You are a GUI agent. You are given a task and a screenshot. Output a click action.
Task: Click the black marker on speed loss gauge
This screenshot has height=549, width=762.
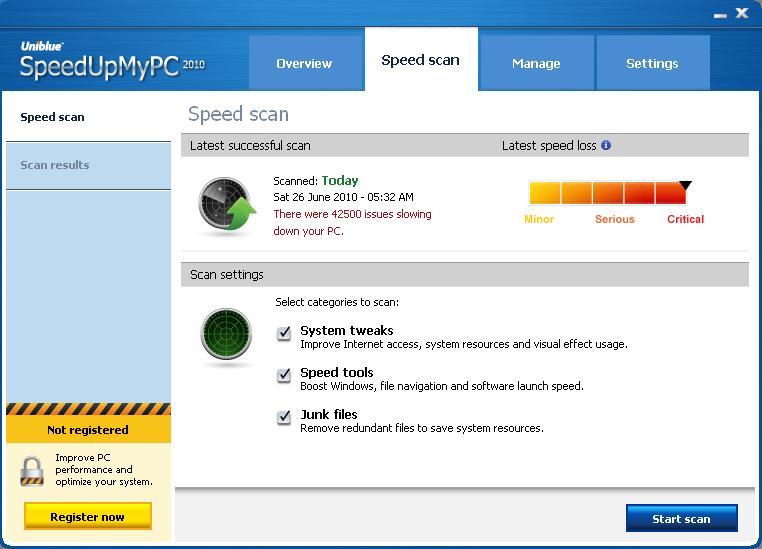tap(685, 185)
